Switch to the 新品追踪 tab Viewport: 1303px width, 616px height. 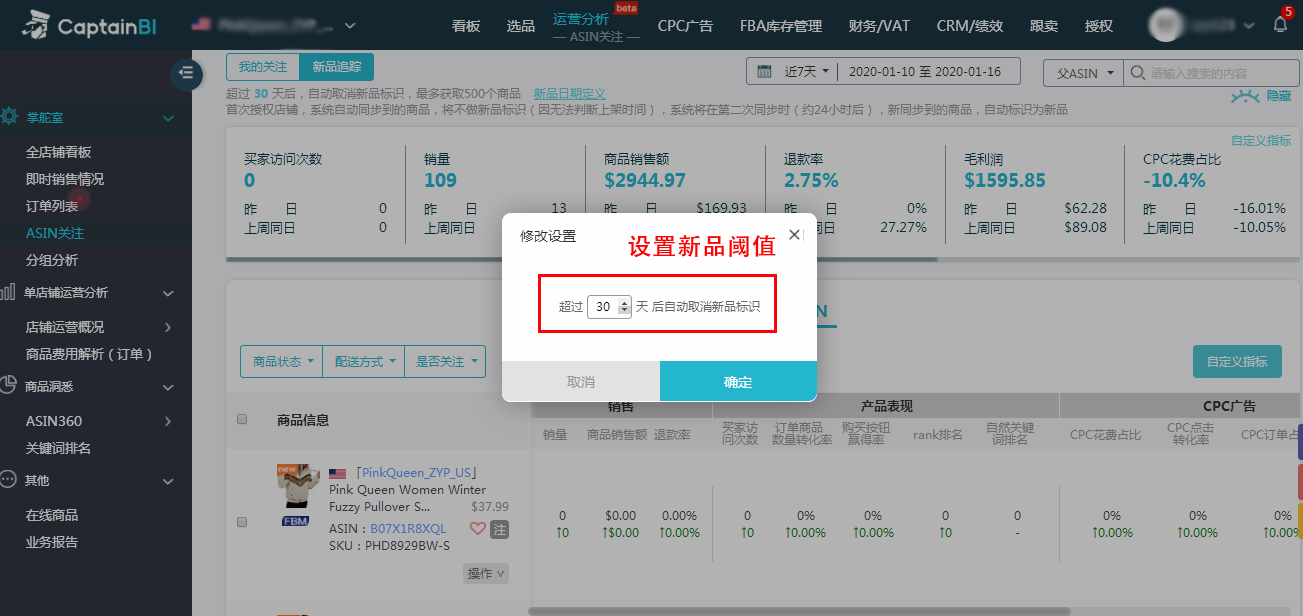coord(337,67)
